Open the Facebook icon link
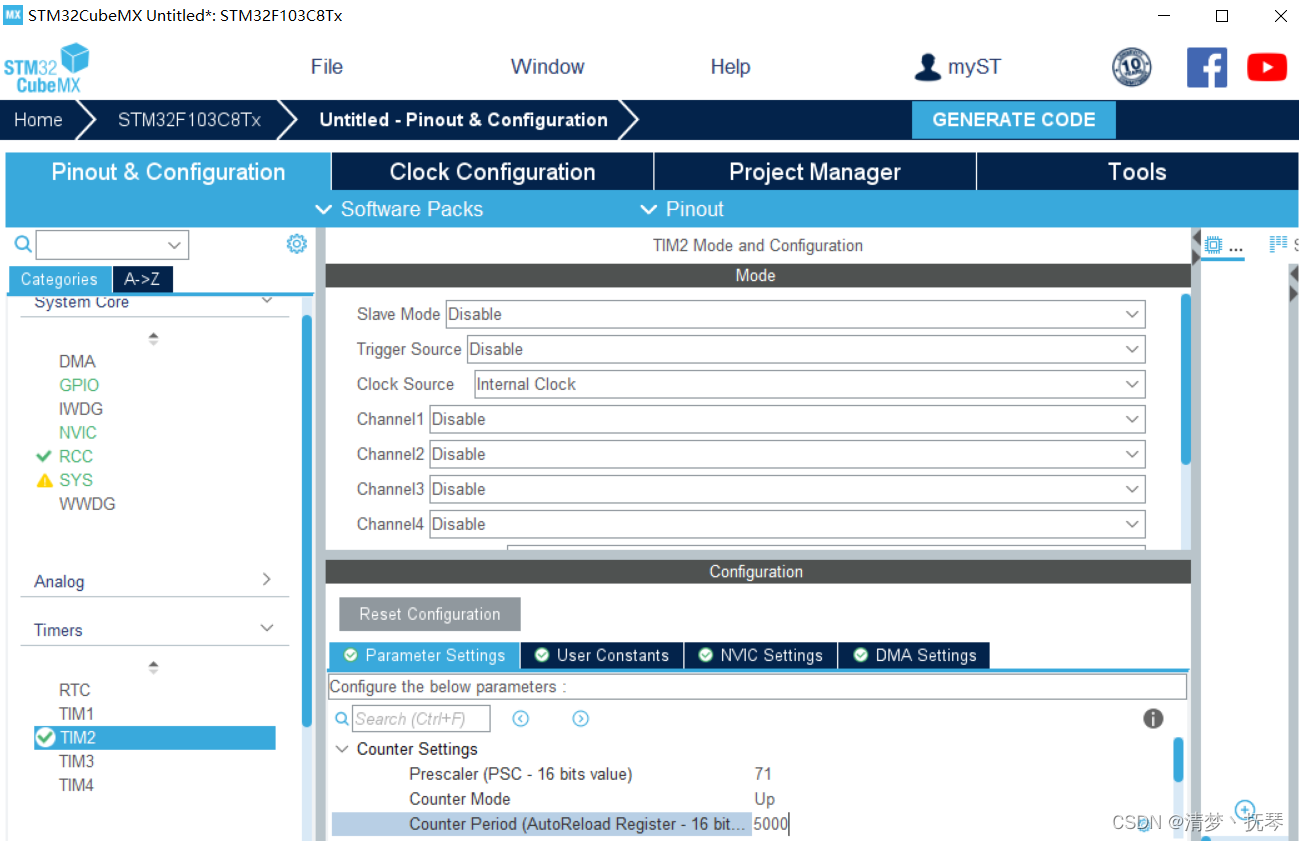This screenshot has width=1299, height=841. [x=1207, y=67]
